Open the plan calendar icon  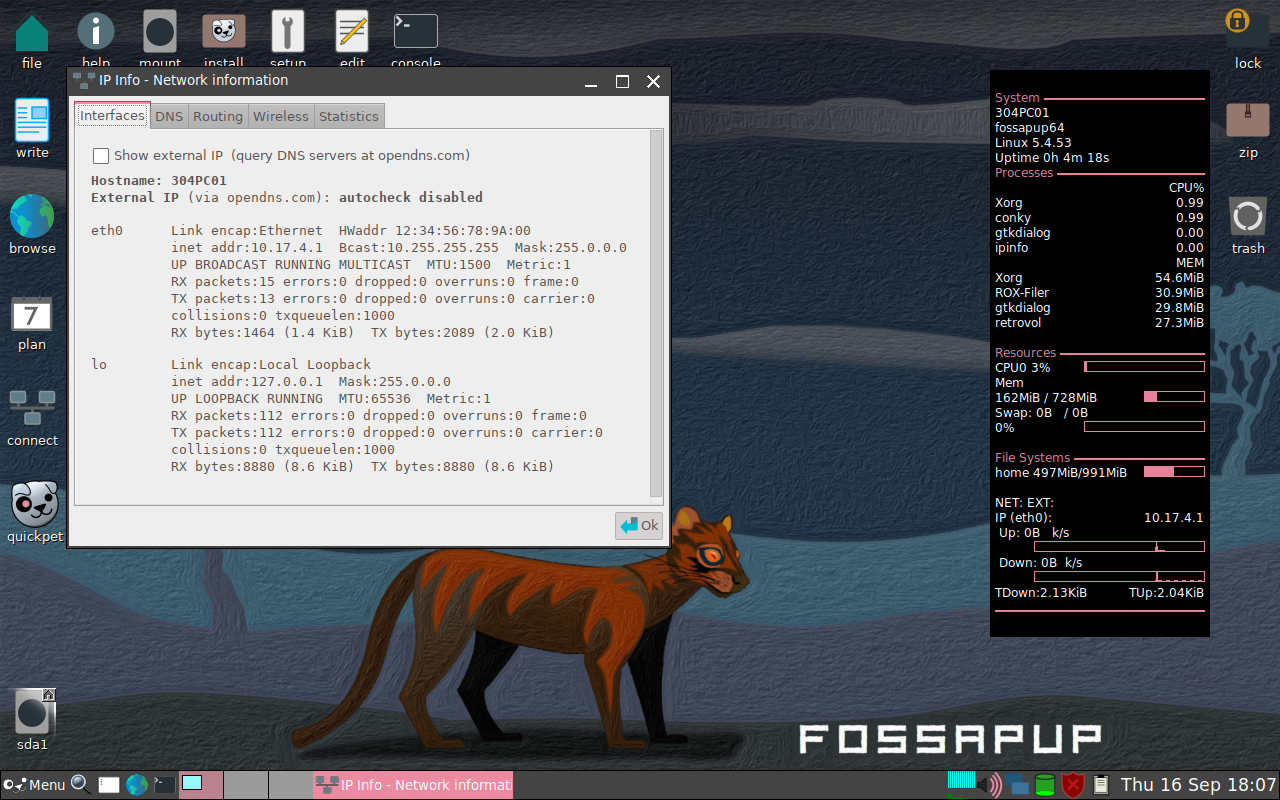pyautogui.click(x=32, y=315)
